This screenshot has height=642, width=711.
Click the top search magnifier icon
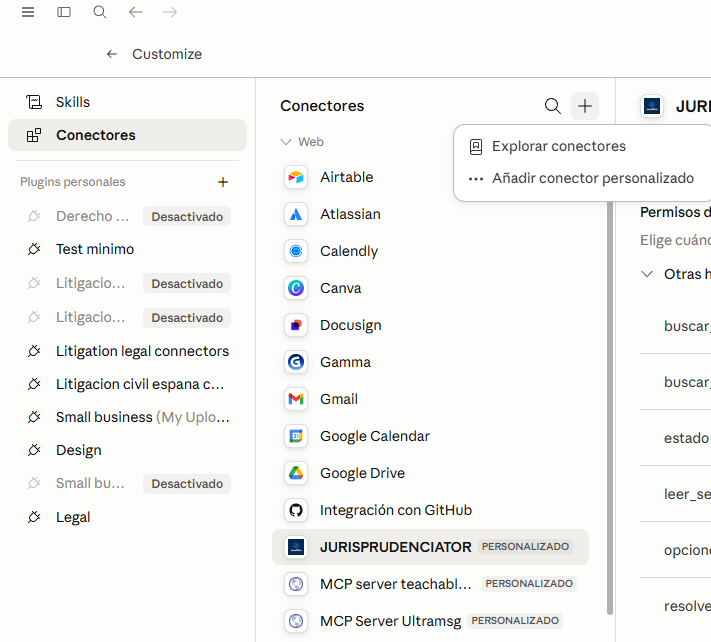pos(100,12)
